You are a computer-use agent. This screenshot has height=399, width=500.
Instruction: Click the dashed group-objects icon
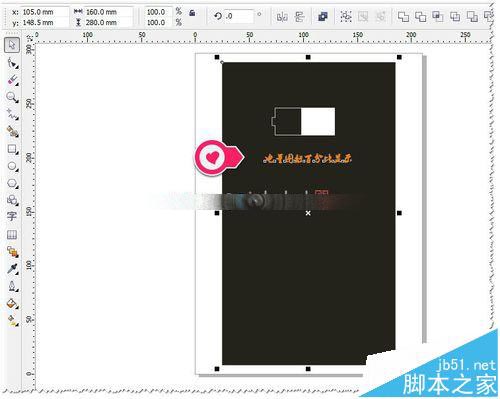(x=346, y=16)
